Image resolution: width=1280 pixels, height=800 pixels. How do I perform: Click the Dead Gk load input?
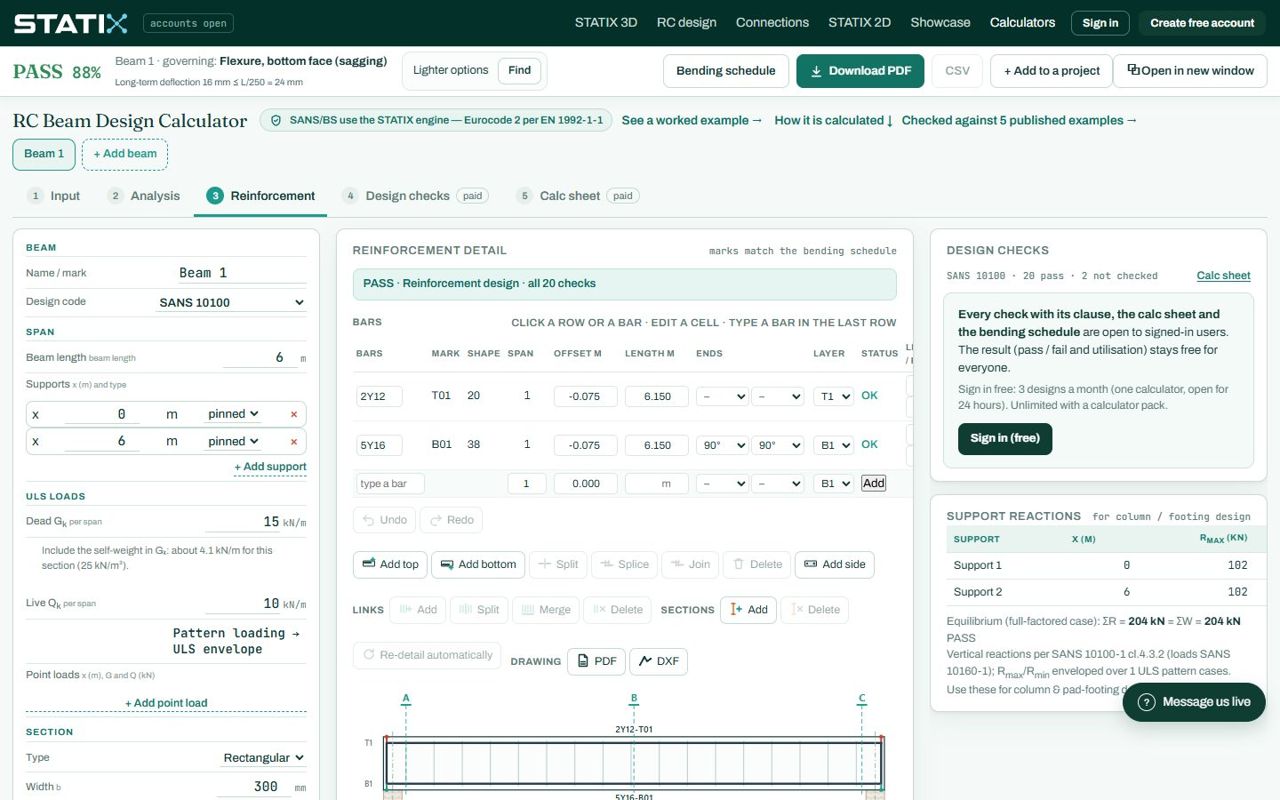pos(243,521)
